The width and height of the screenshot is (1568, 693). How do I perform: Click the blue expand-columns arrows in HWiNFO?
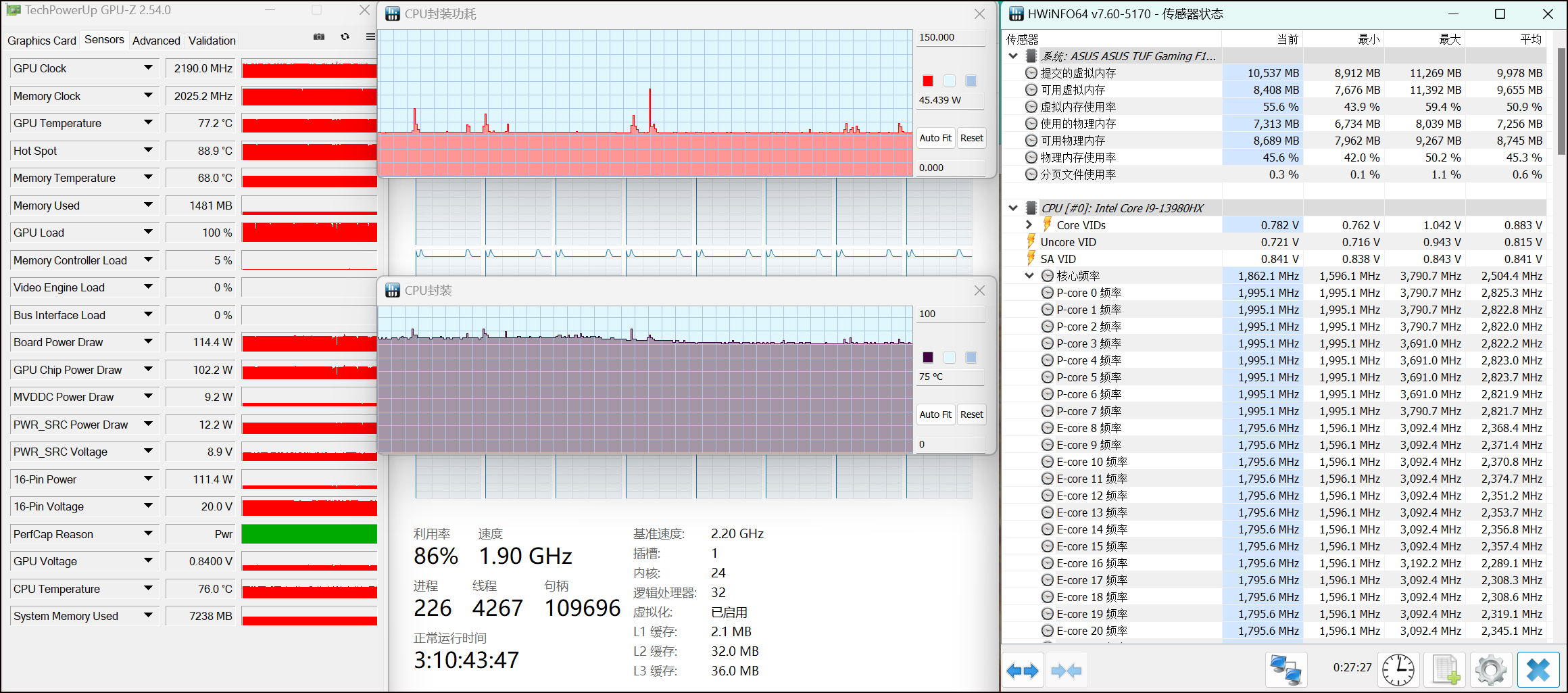pyautogui.click(x=1022, y=671)
